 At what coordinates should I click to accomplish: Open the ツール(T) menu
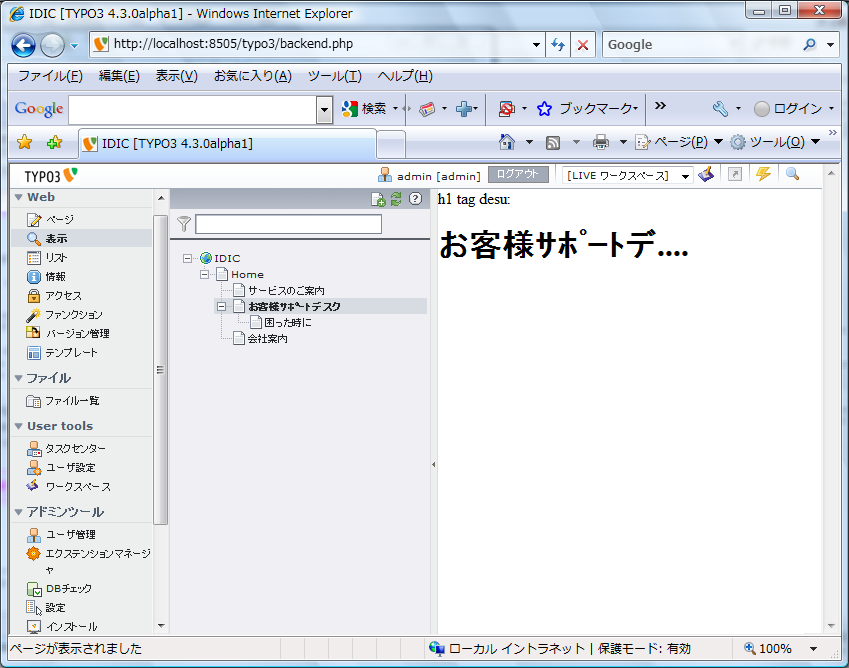335,76
